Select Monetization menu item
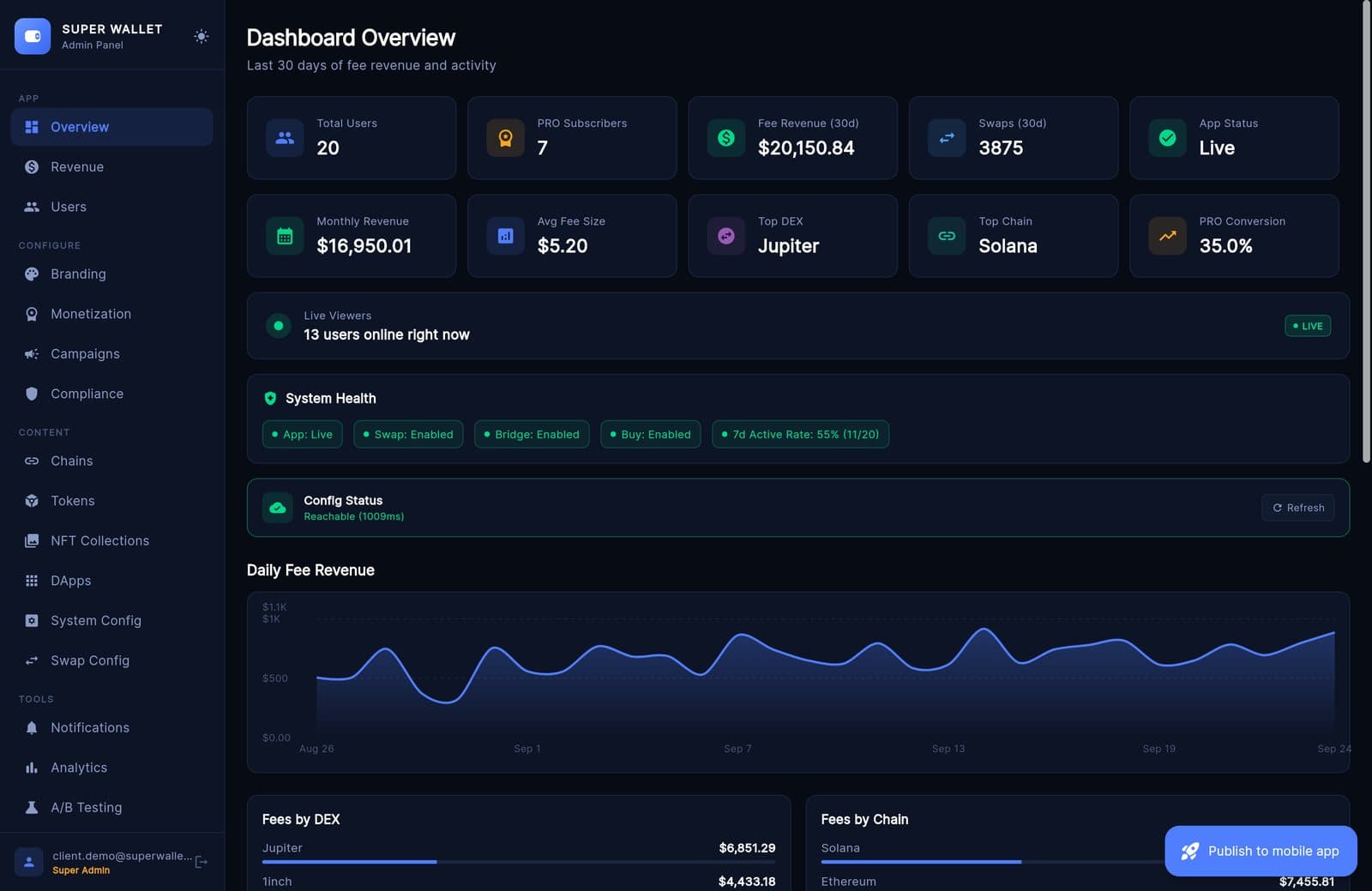This screenshot has width=1372, height=891. point(111,314)
